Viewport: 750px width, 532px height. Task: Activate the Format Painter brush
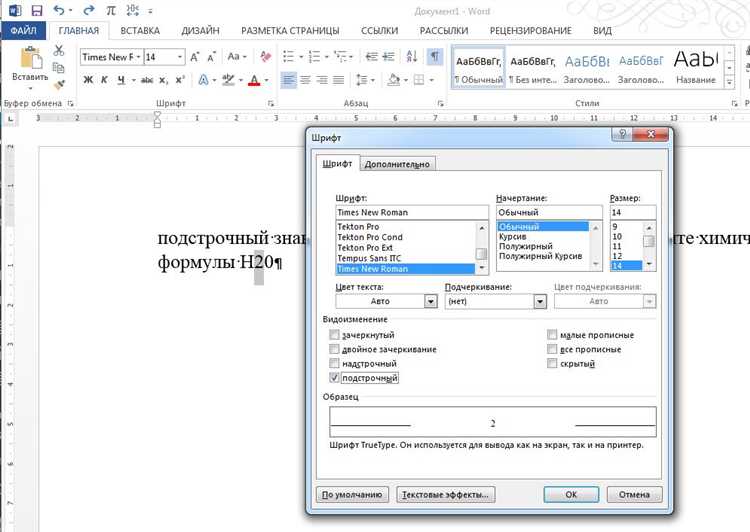tap(59, 85)
